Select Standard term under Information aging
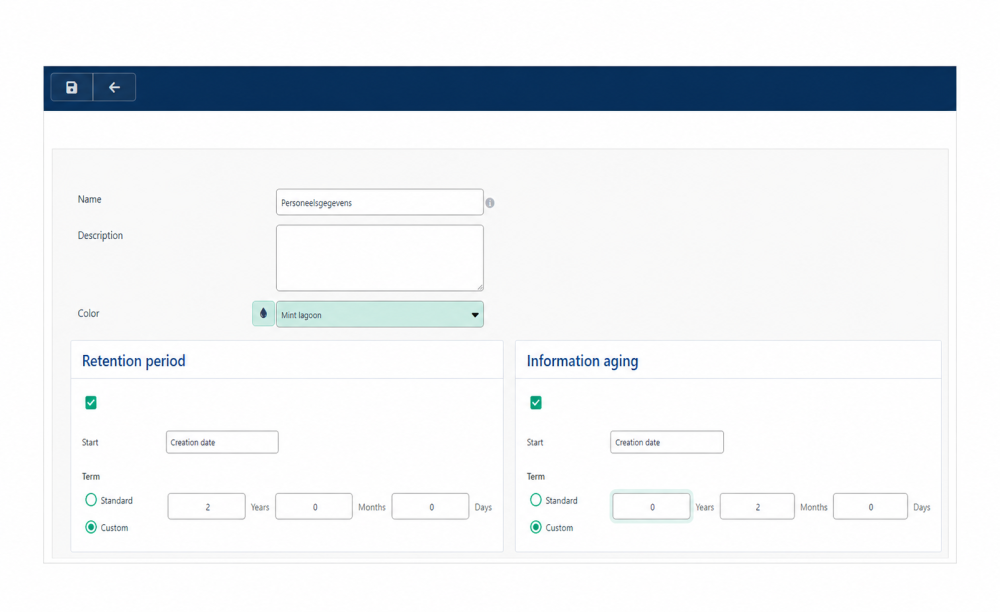 (x=536, y=500)
